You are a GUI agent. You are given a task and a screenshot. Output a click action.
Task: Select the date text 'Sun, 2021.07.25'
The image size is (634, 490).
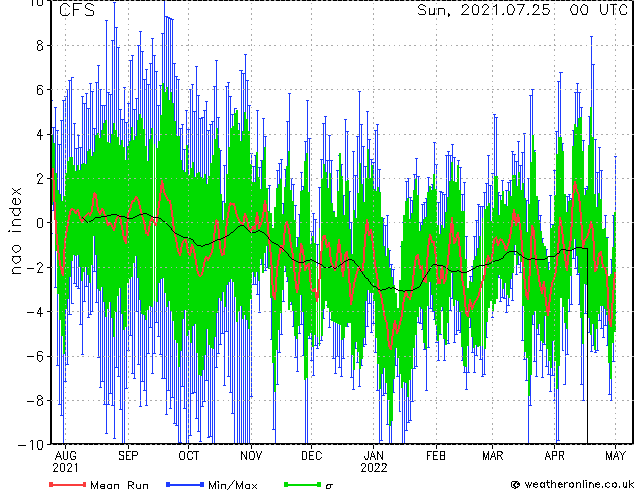click(x=484, y=10)
